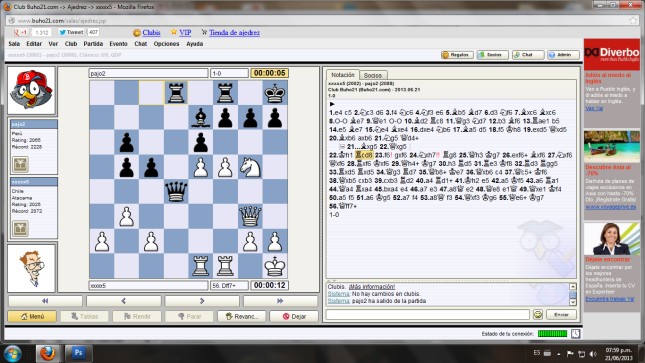Click the connection status clock icon
This screenshot has width=645, height=363.
[575, 333]
